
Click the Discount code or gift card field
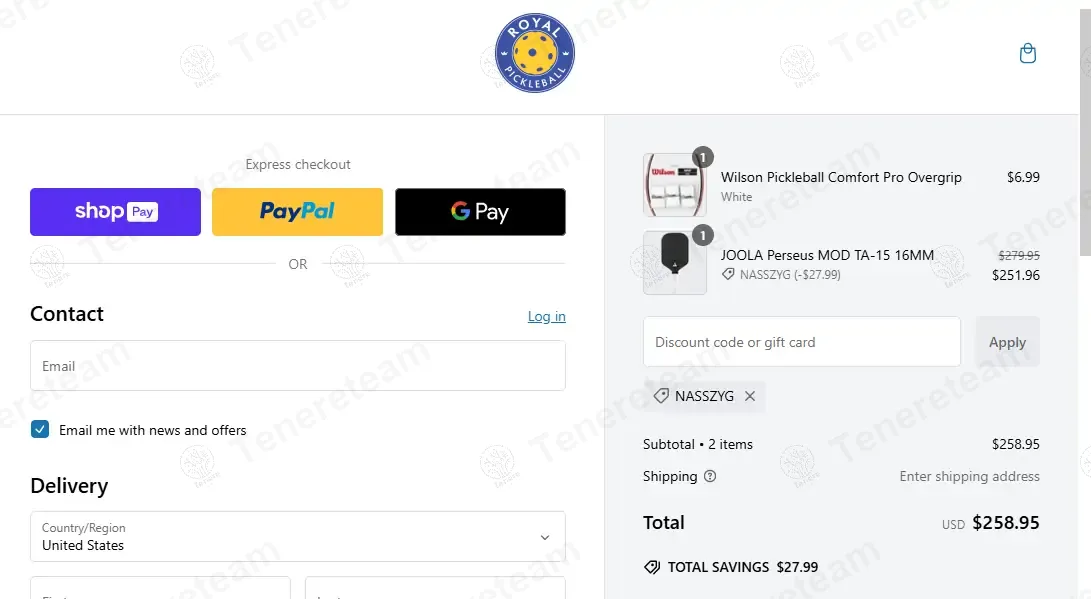(802, 342)
